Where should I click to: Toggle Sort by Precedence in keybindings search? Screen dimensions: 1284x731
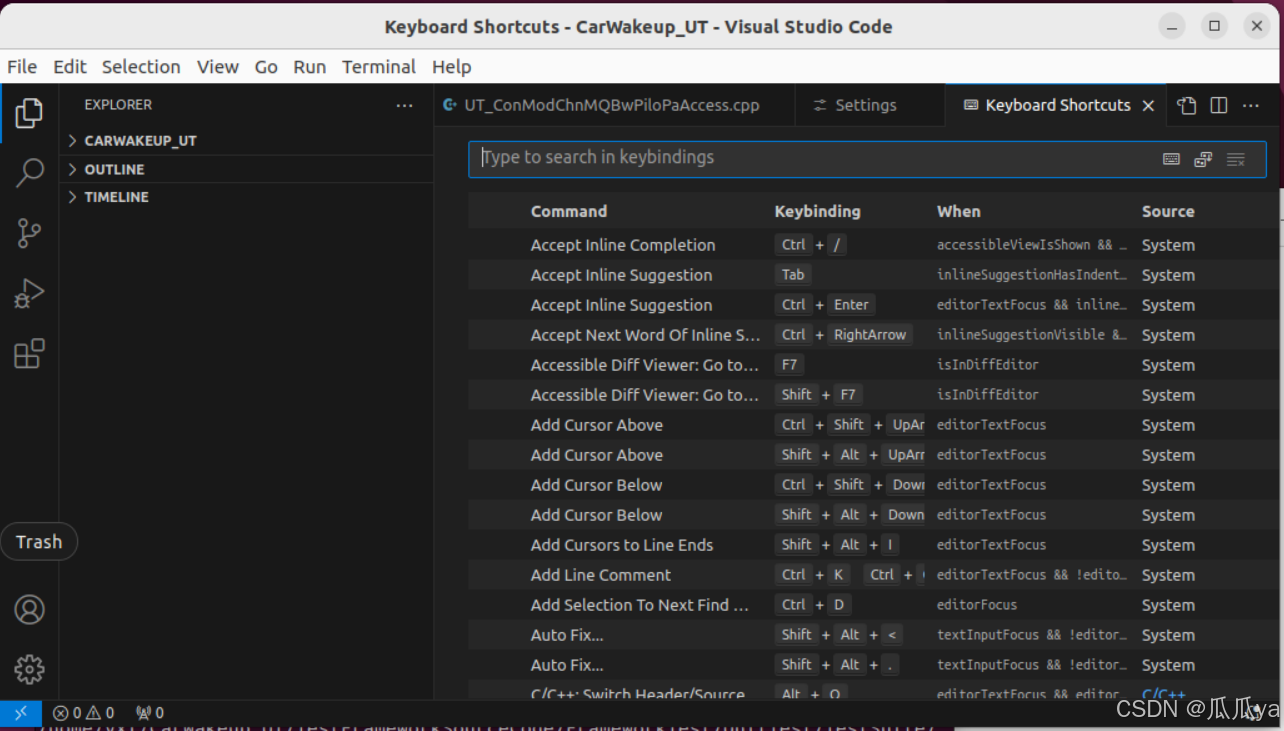tap(1203, 159)
